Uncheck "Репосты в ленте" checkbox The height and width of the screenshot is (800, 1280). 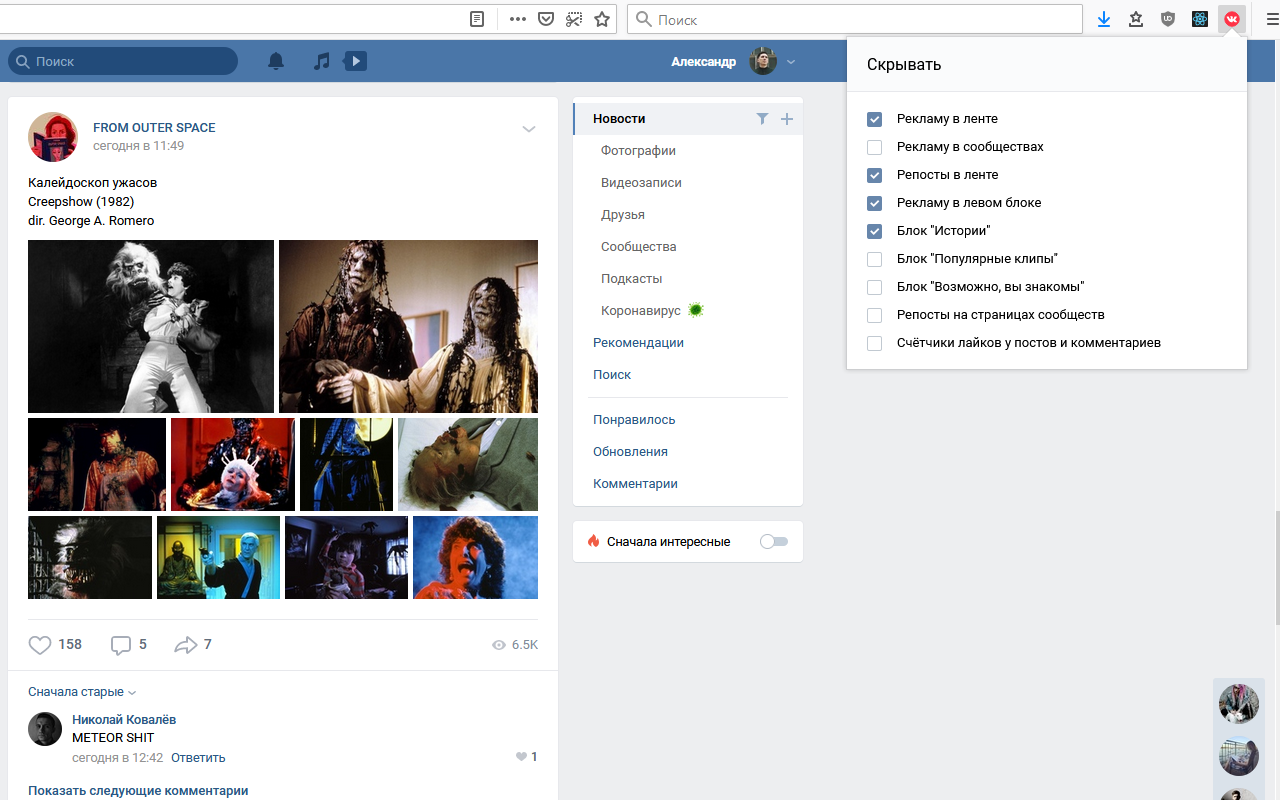click(875, 175)
